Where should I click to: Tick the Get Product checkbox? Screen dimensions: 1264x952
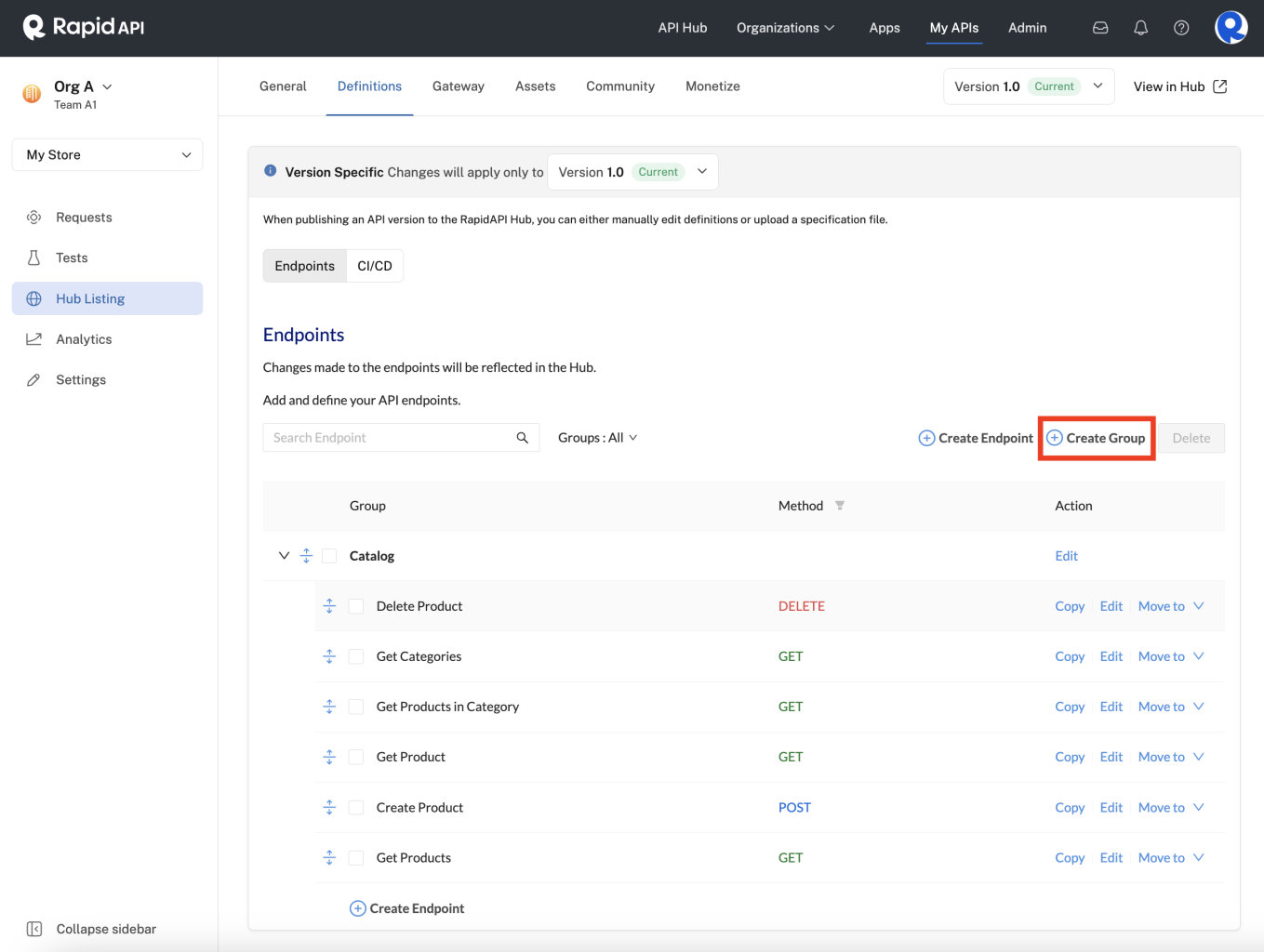356,757
